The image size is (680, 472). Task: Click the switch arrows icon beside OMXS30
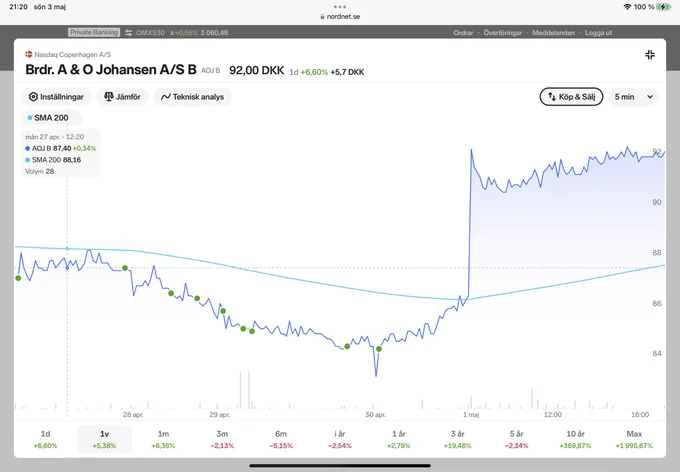click(x=128, y=33)
